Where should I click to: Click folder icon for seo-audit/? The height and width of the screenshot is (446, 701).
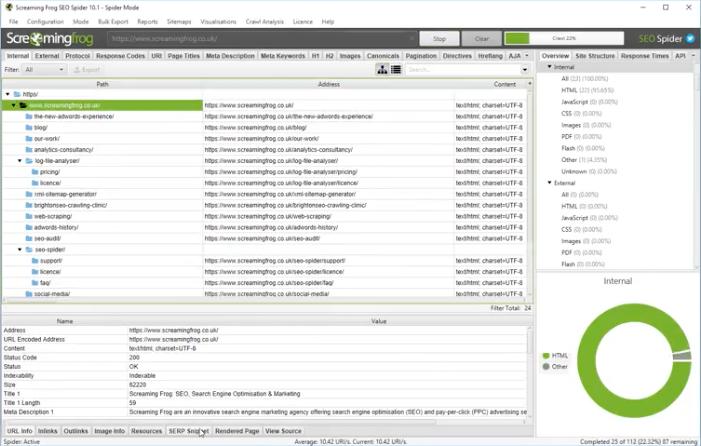pyautogui.click(x=29, y=239)
